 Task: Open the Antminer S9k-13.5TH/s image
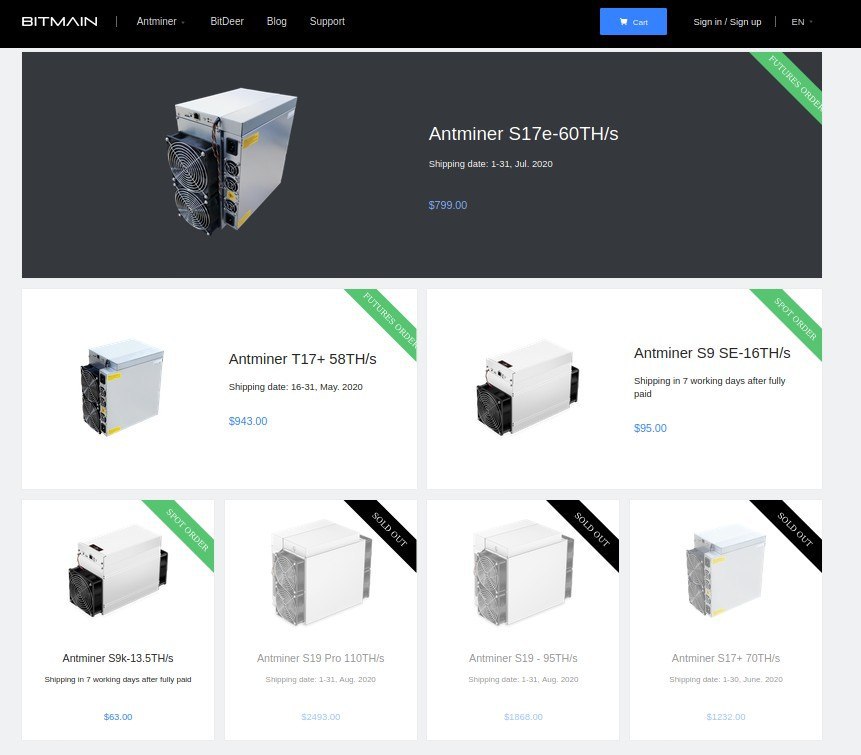click(x=118, y=571)
